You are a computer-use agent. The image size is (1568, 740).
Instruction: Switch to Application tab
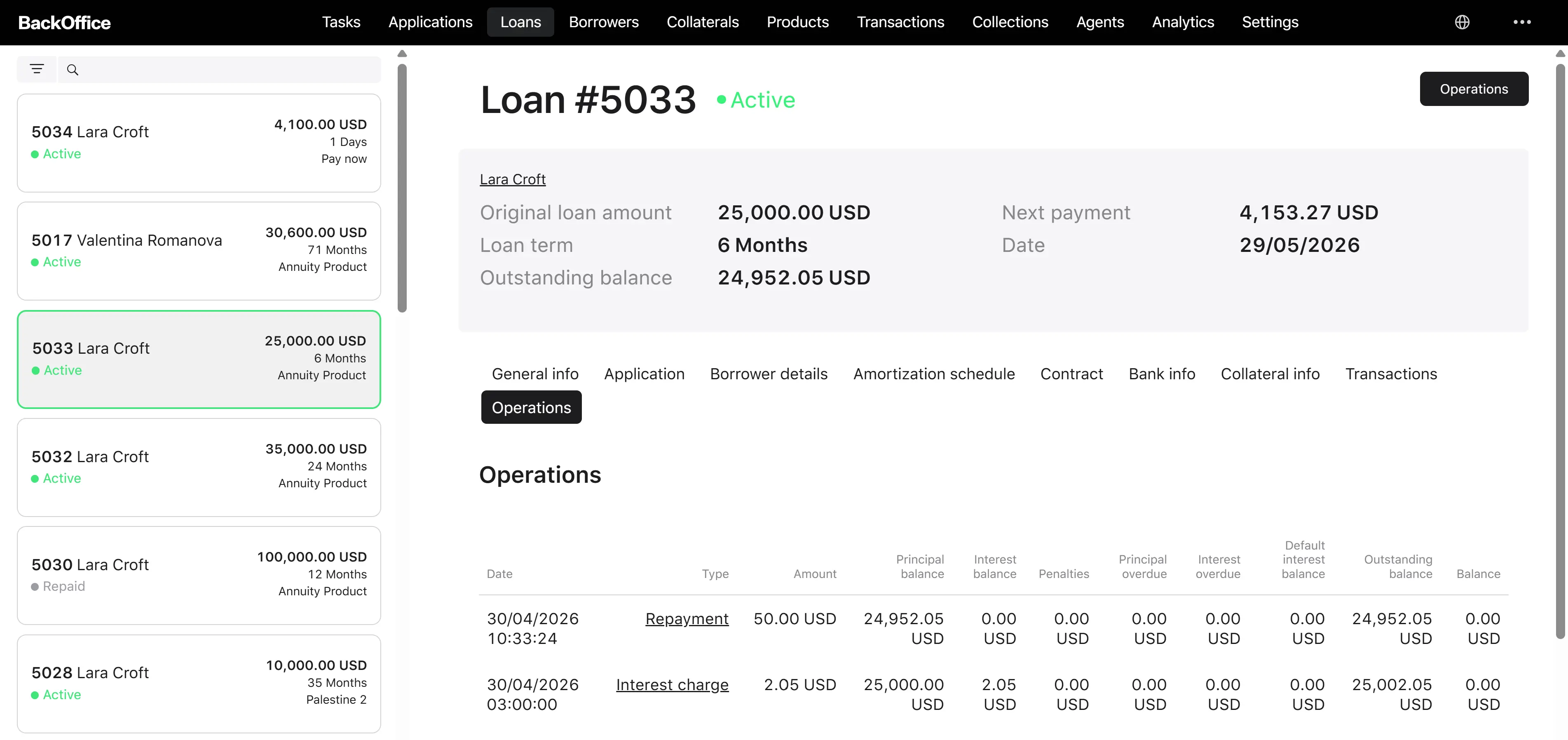click(644, 374)
